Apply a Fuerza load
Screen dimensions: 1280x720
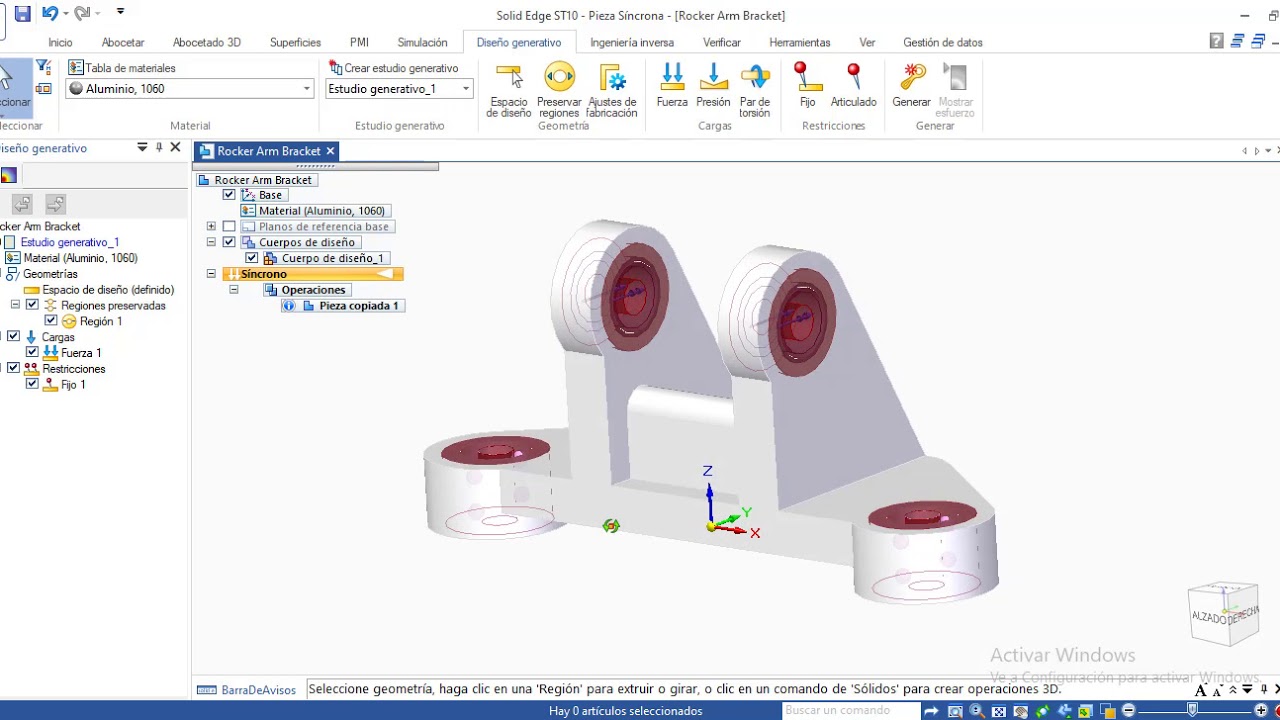tap(672, 86)
